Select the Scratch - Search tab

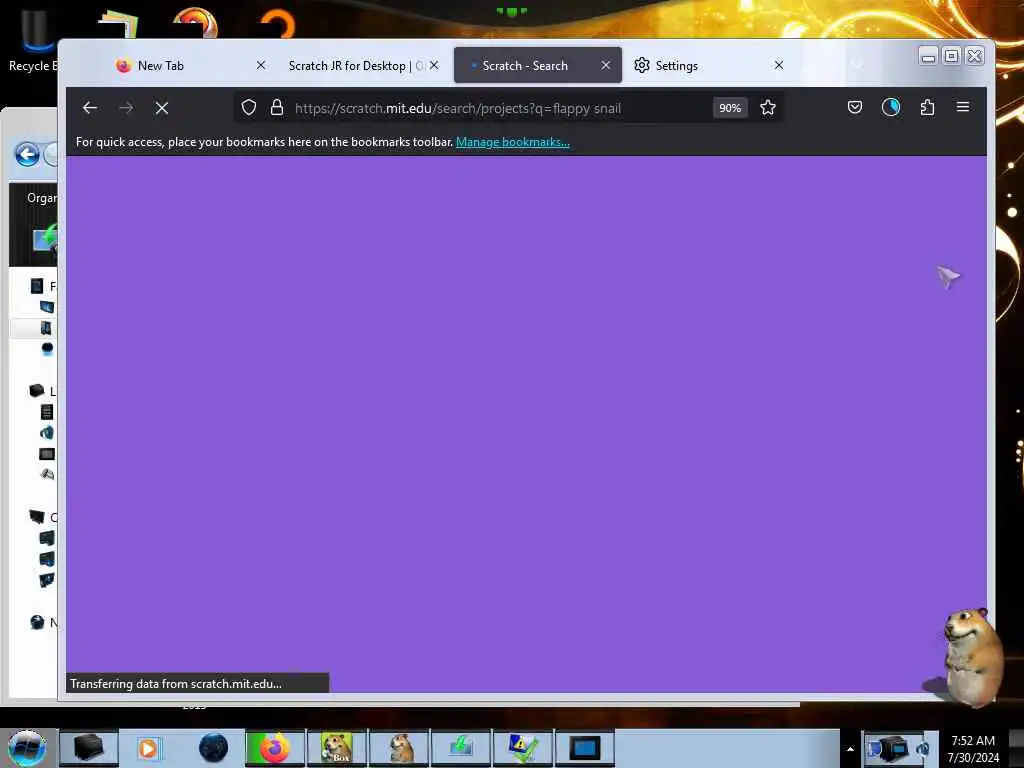(x=537, y=65)
